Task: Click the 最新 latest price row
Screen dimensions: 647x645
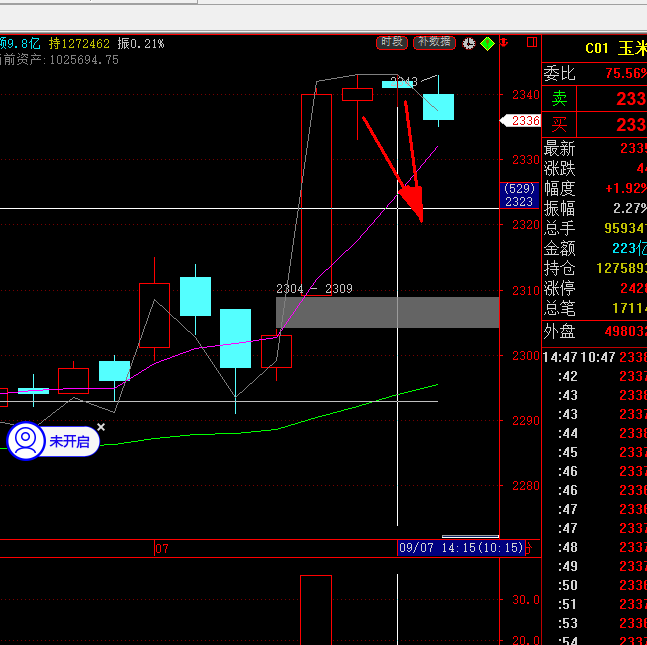Action: coord(595,148)
